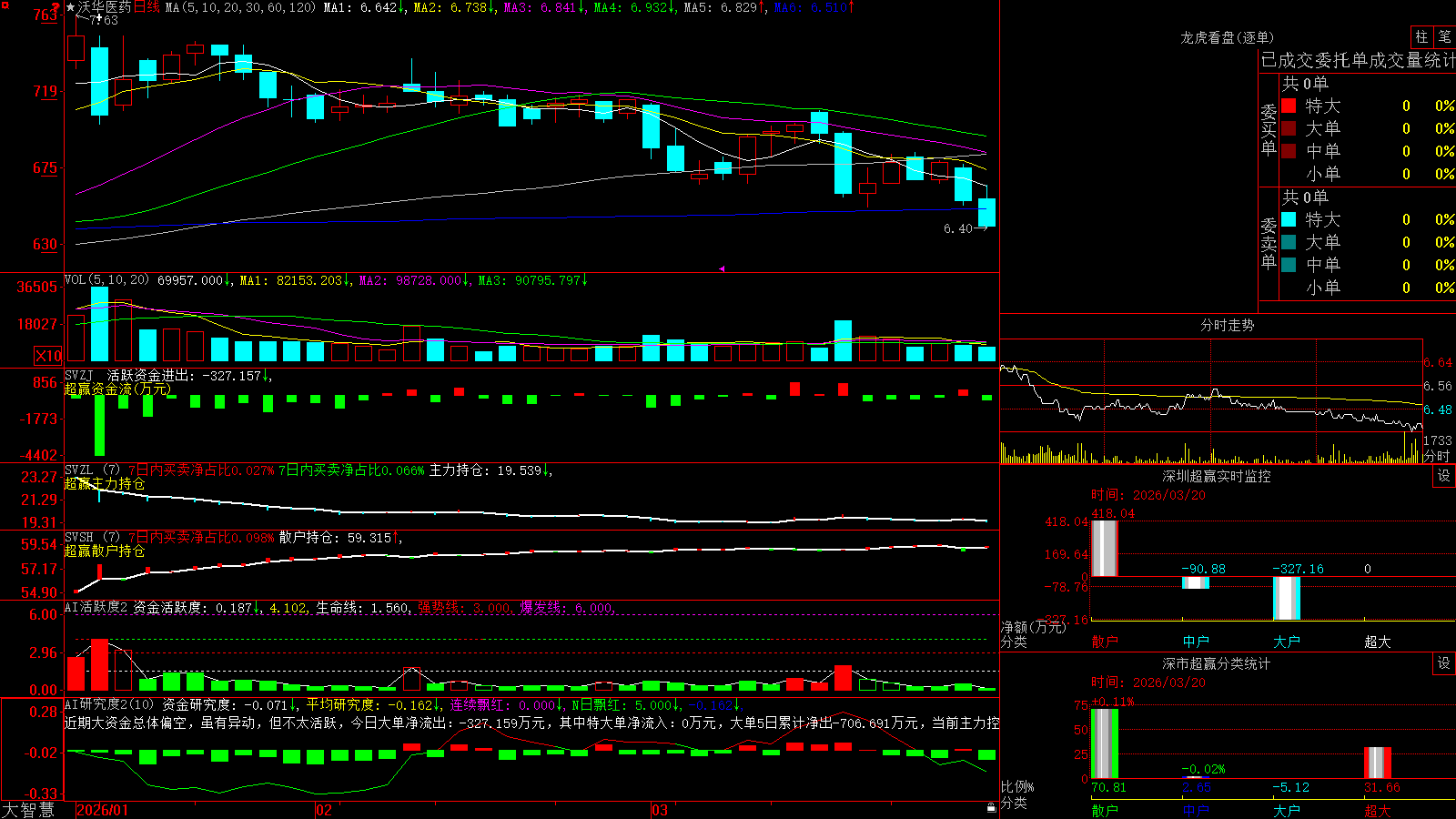This screenshot has width=1456, height=819.
Task: Click the red 超大 31.66 bar in 分类统计
Action: 1378,763
